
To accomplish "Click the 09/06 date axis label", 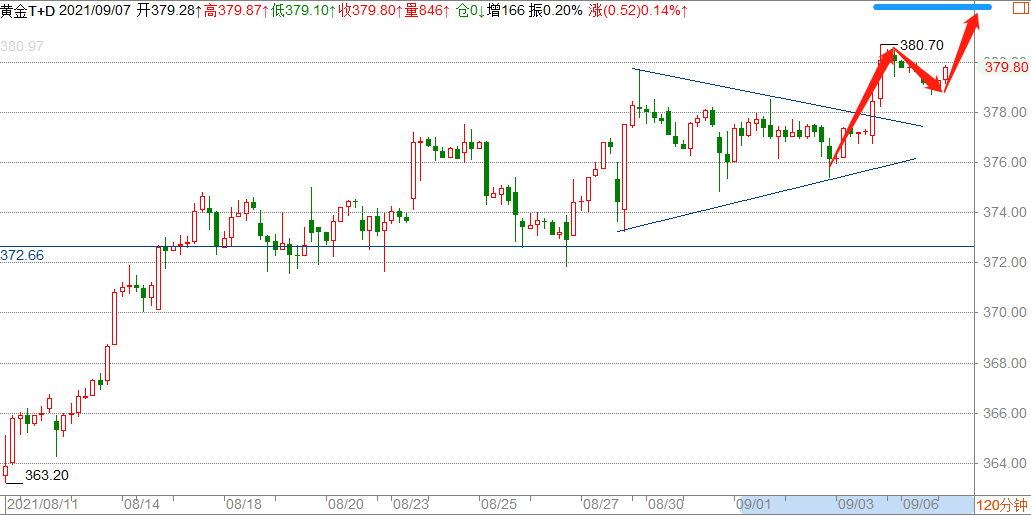I will 919,505.
